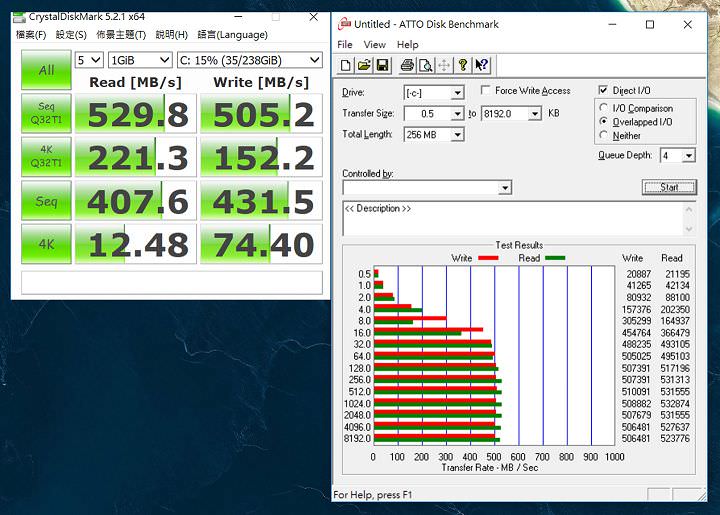Select the I/O Comparison radio option

[604, 108]
